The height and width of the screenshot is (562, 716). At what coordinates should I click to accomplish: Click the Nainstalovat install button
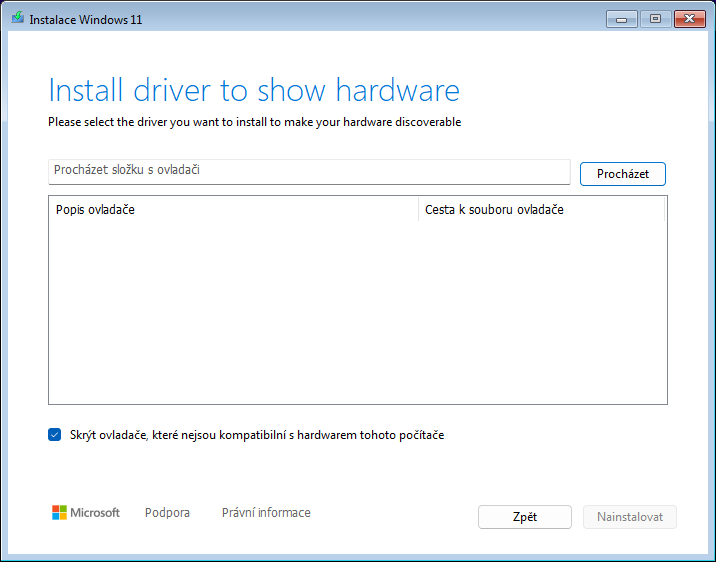[630, 517]
